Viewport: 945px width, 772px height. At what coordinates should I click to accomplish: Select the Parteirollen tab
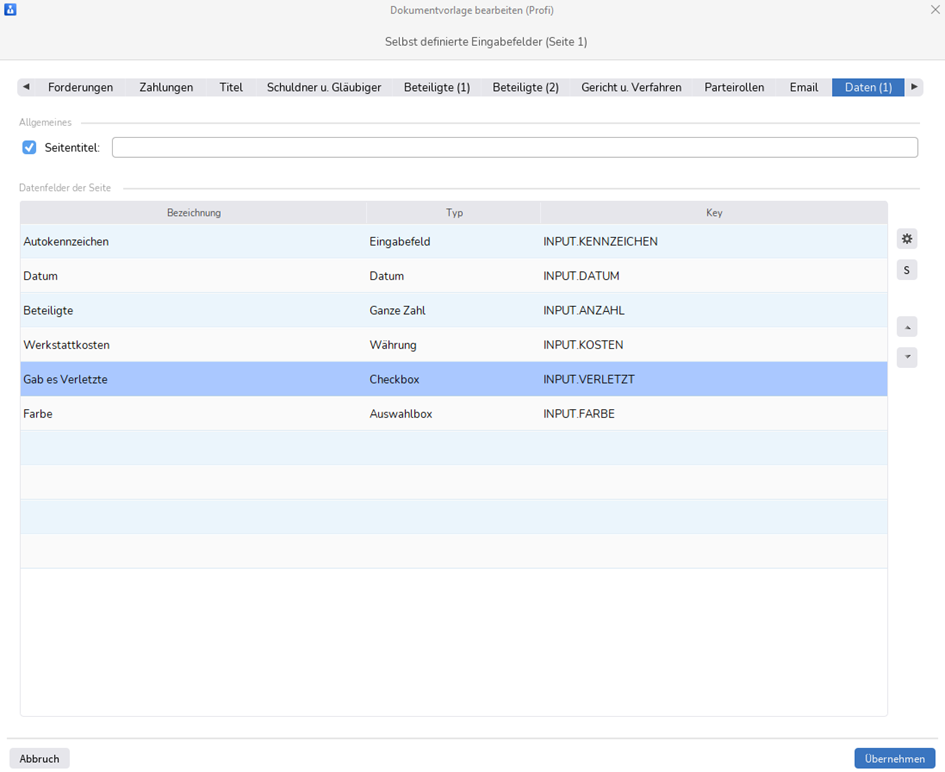click(x=734, y=87)
